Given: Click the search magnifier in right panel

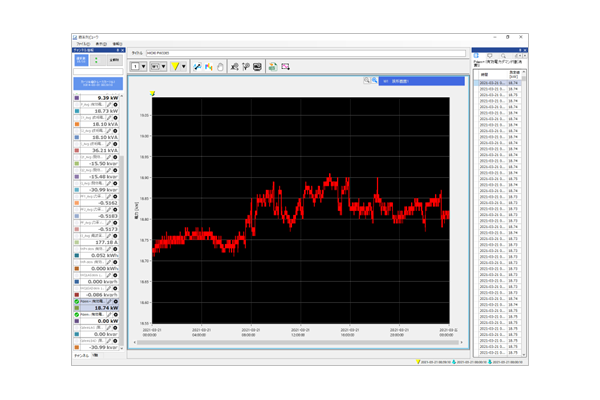Looking at the screenshot, I should point(503,56).
